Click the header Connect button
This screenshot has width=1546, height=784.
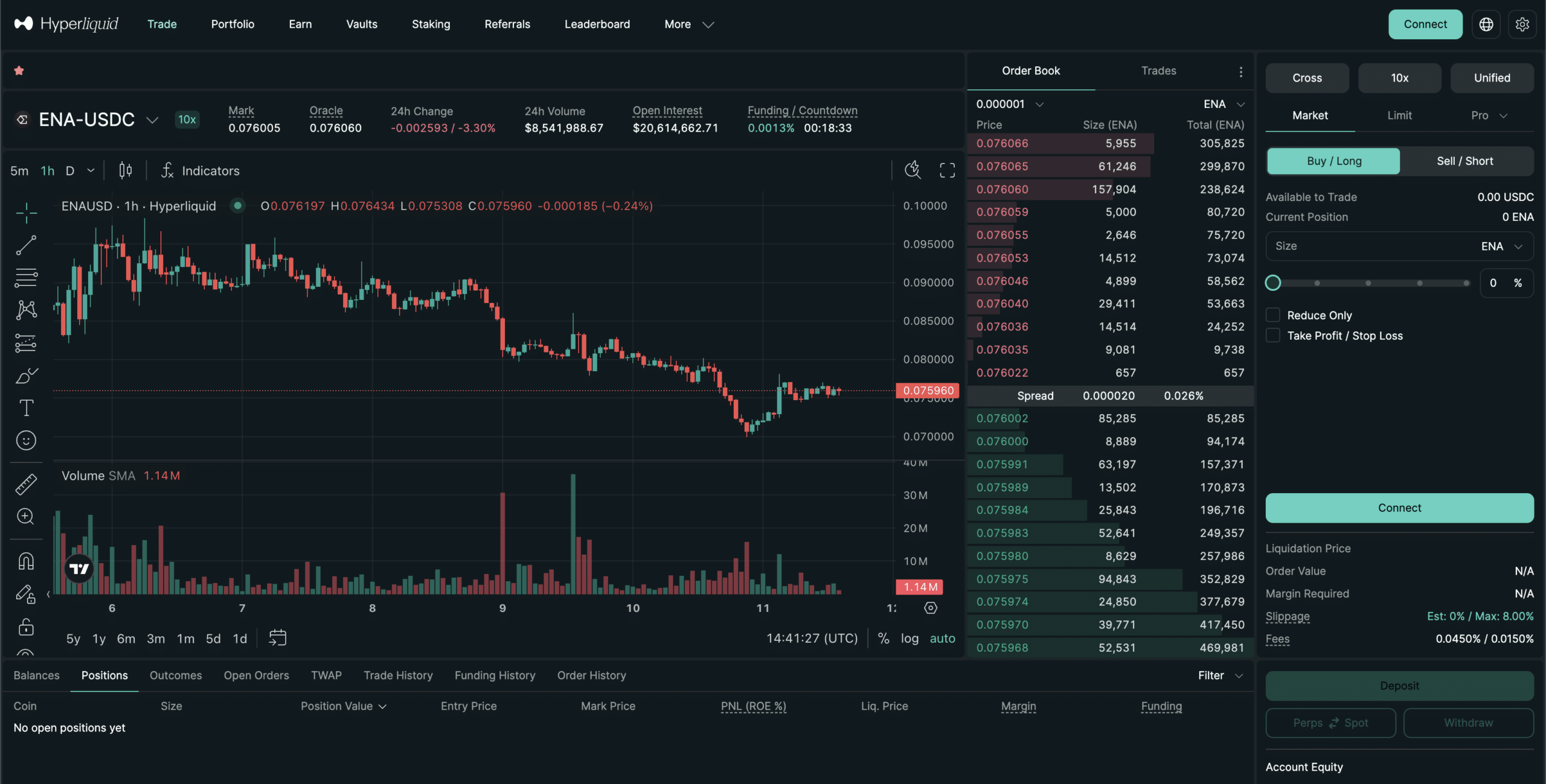(x=1425, y=24)
